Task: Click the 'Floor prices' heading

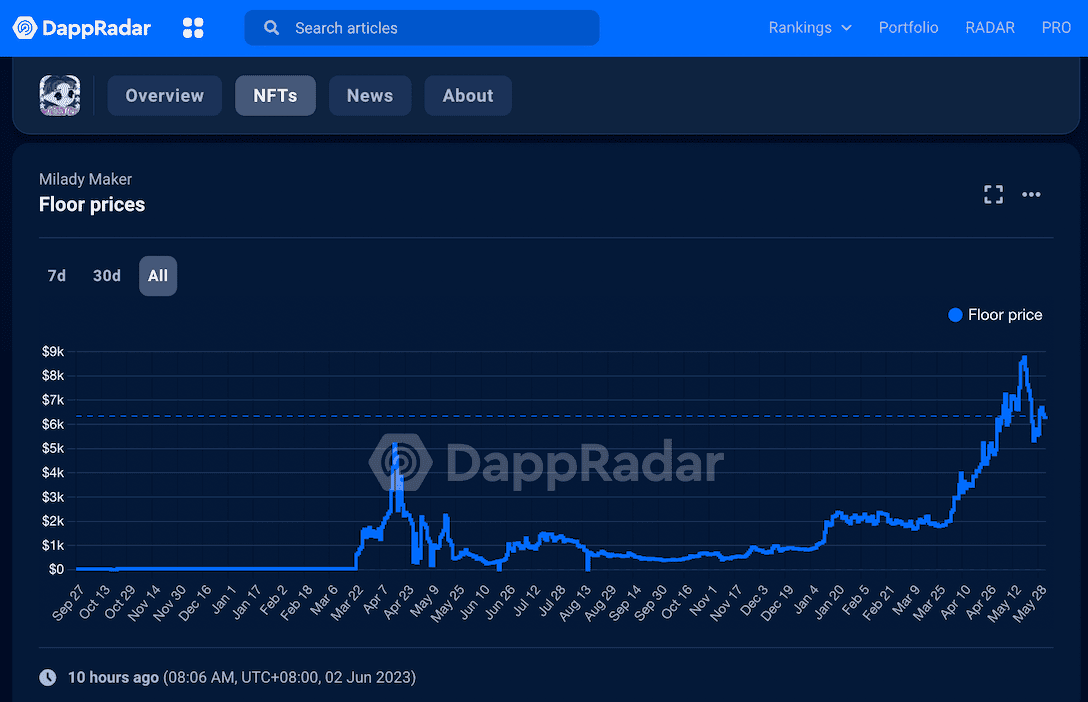Action: click(92, 205)
